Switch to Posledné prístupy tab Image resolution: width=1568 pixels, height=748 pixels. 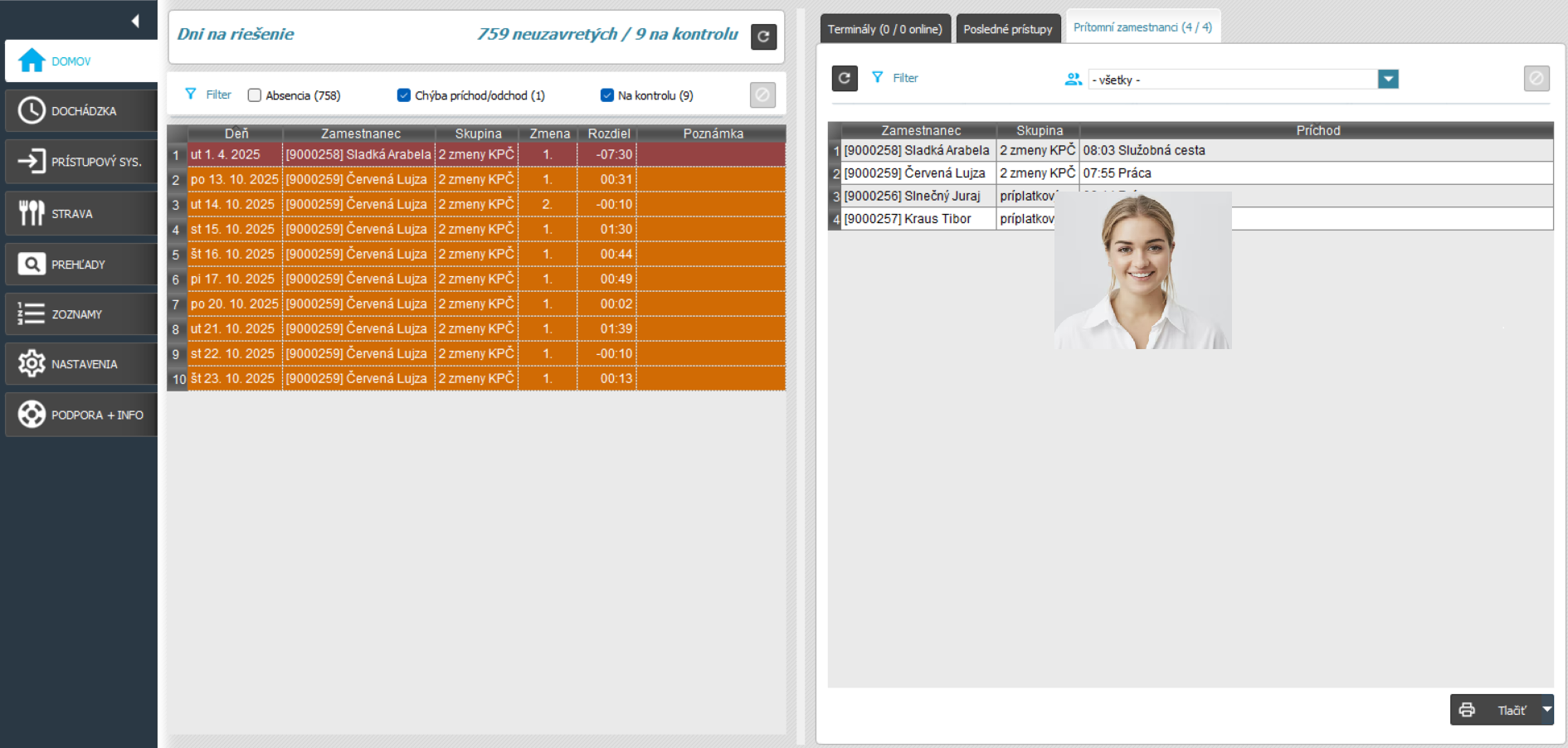1007,29
